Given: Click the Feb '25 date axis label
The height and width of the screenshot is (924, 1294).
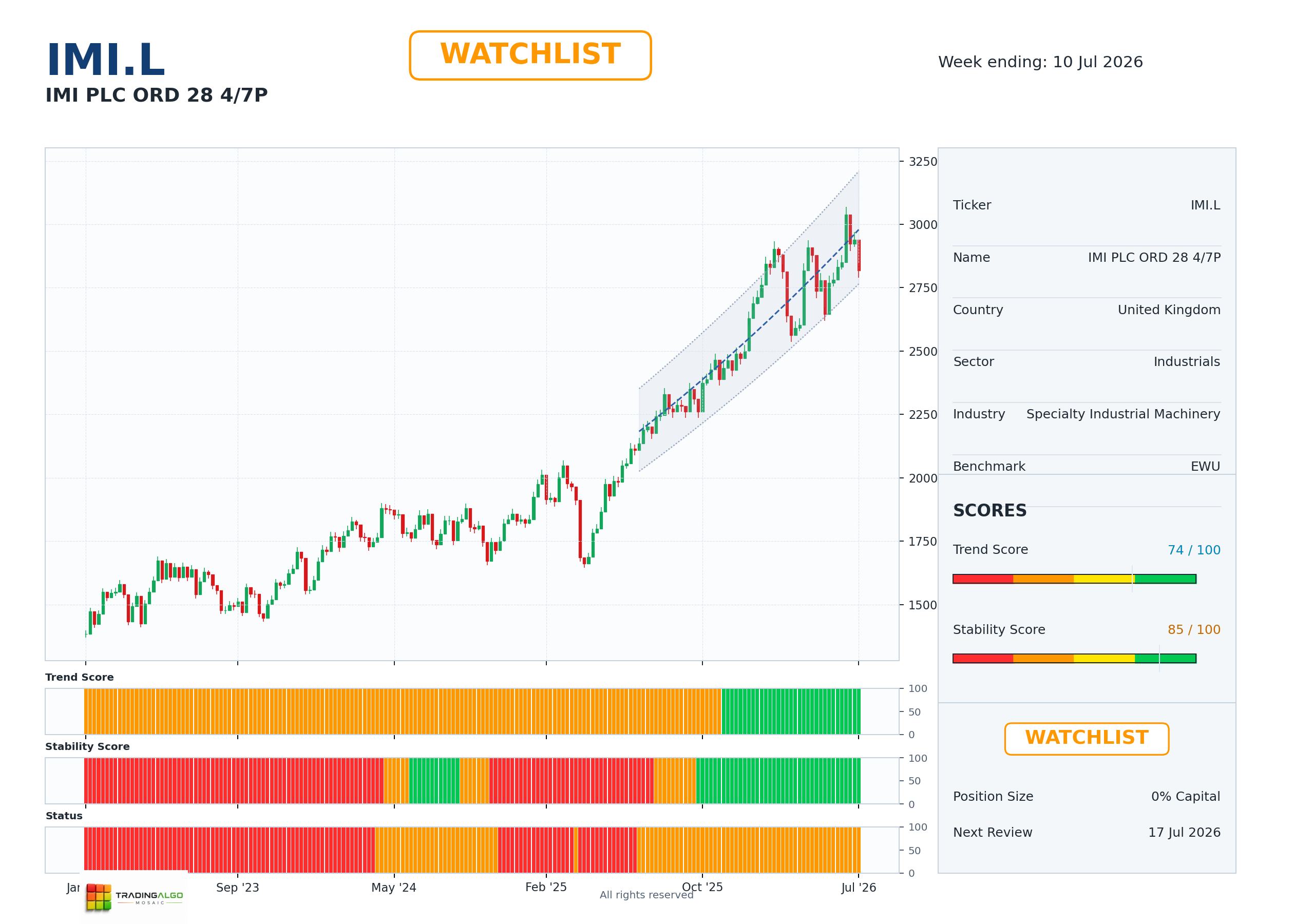Looking at the screenshot, I should point(546,887).
